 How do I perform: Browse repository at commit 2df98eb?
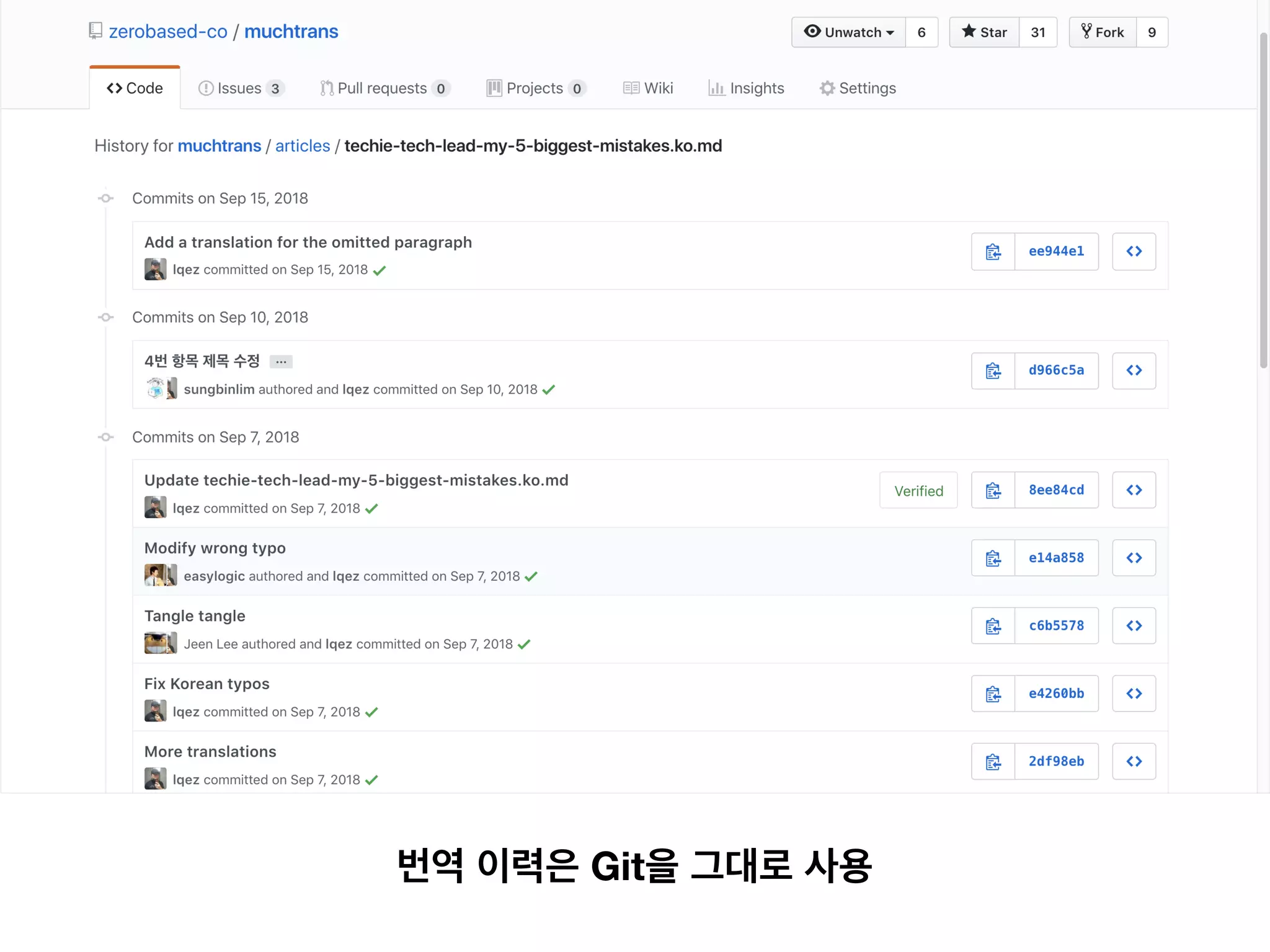(x=1134, y=761)
